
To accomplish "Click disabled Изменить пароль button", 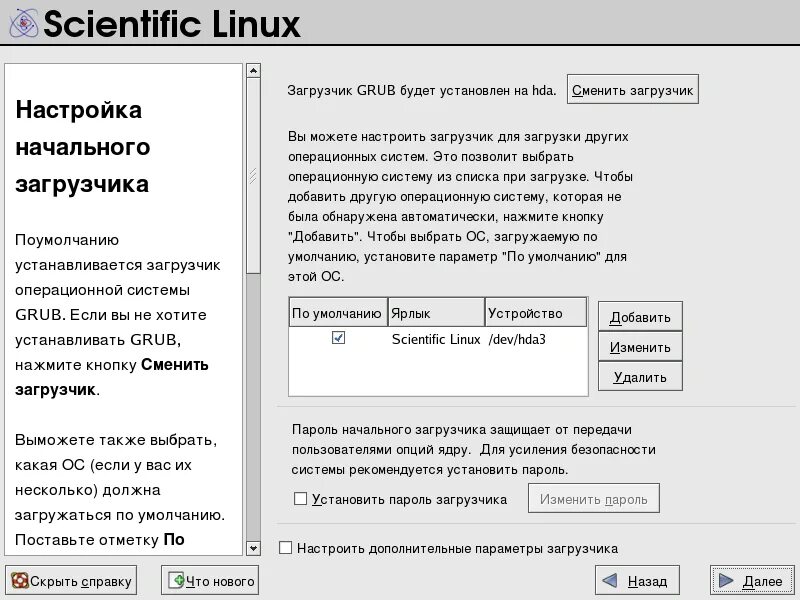I will pos(594,498).
